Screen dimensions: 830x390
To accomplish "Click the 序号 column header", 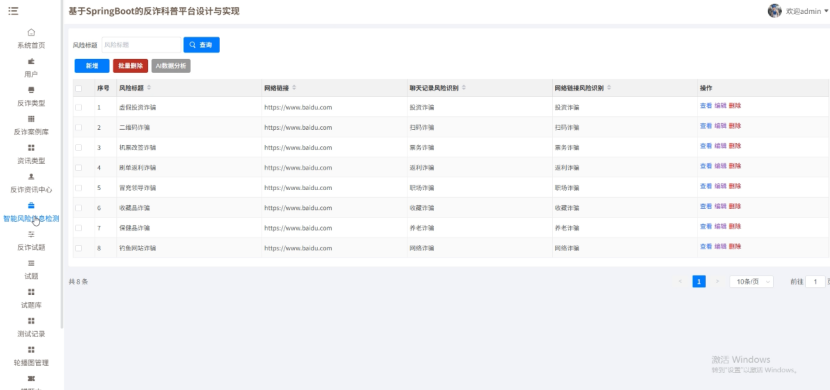I will pyautogui.click(x=103, y=88).
